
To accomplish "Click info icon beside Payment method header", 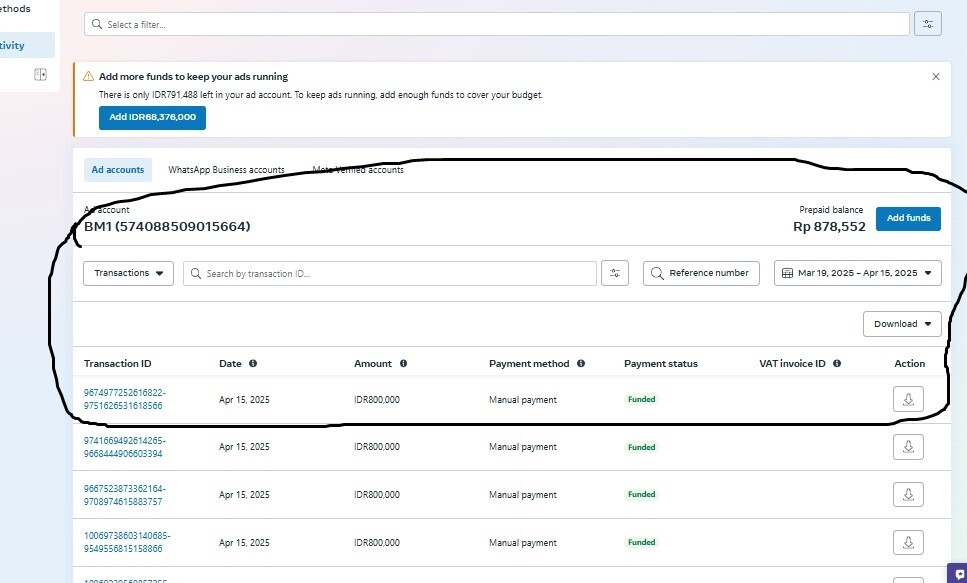I will [x=581, y=364].
